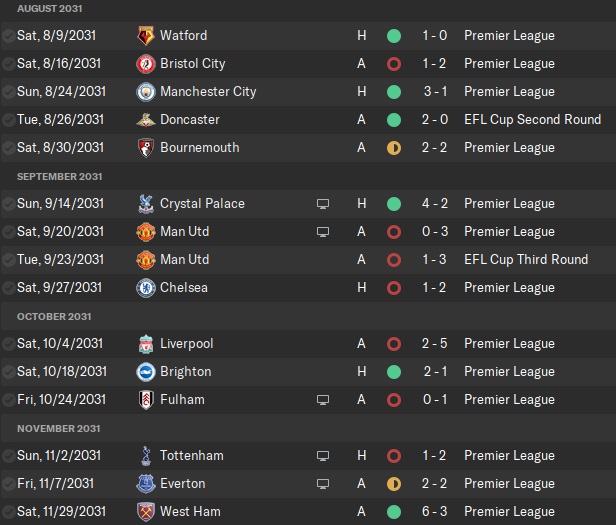Click the Tottenham club crest
Screen dimensions: 616x525
point(146,456)
